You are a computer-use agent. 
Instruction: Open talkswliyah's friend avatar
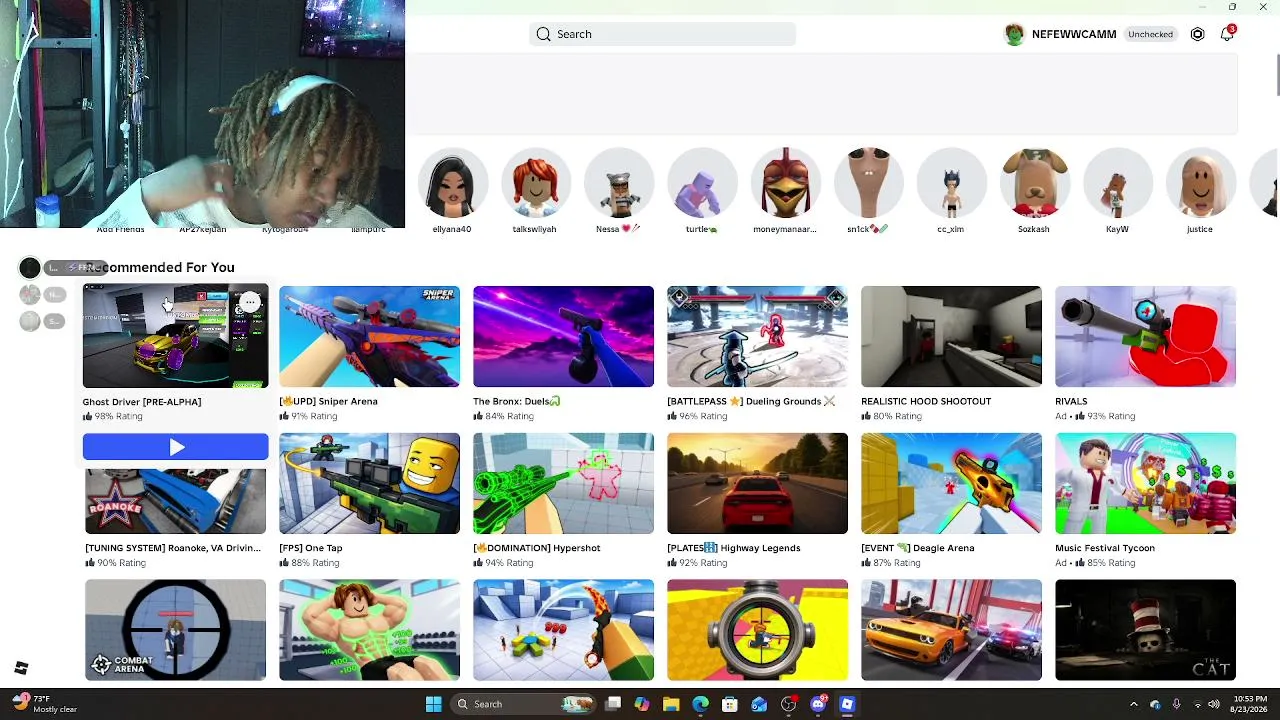click(x=535, y=183)
